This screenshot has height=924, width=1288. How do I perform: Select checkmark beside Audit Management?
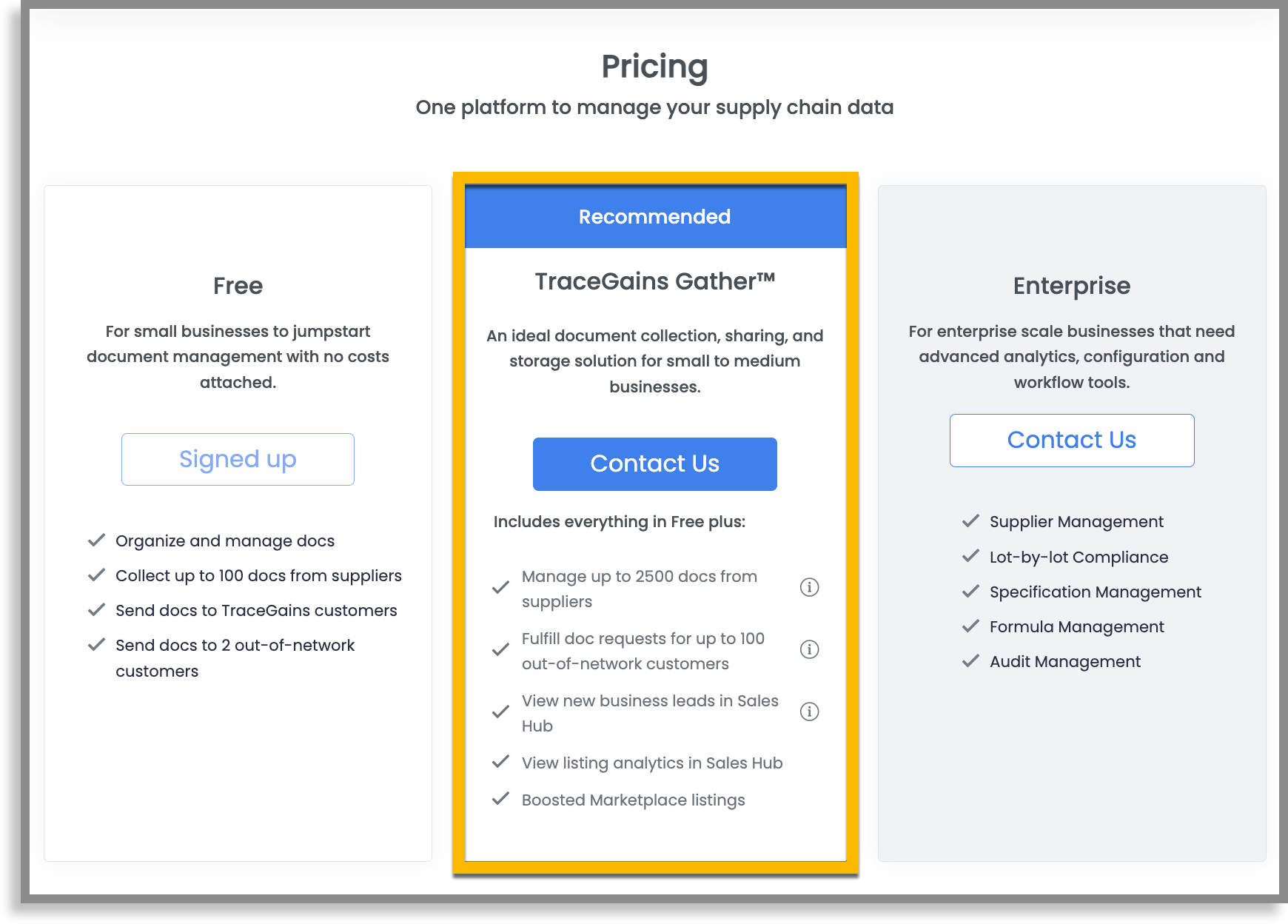(970, 661)
